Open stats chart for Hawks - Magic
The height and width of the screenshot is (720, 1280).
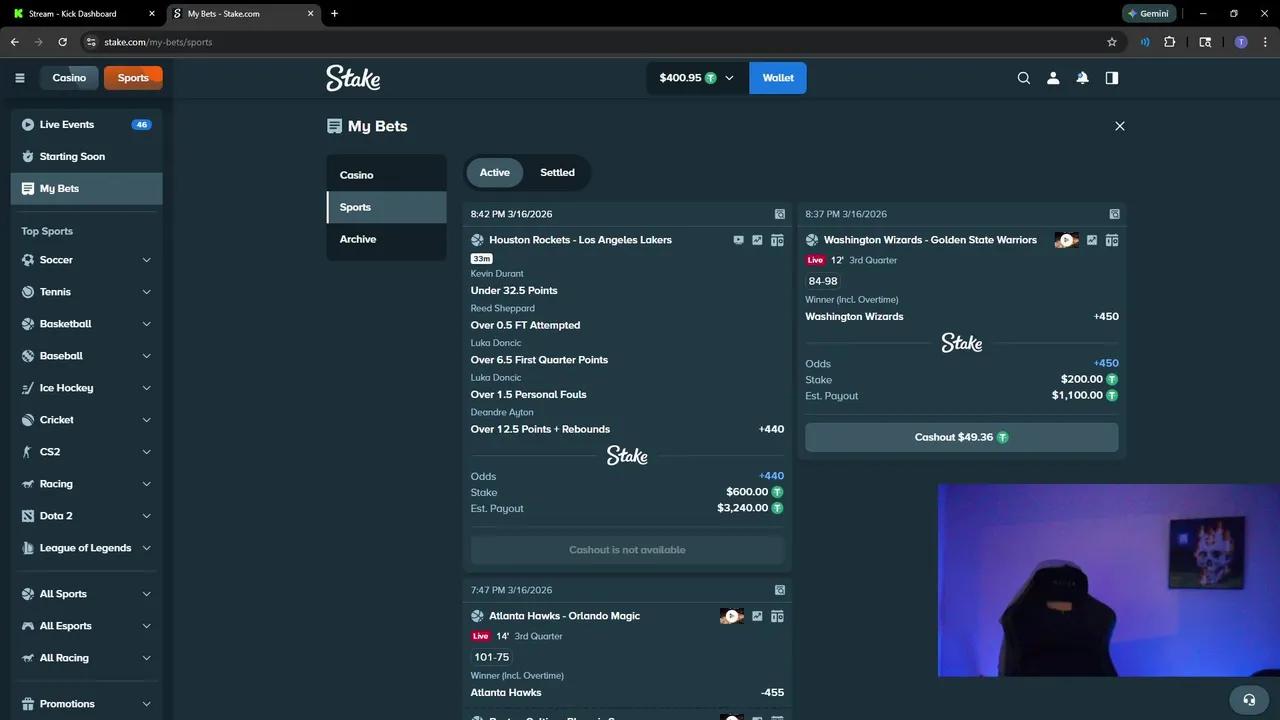tap(757, 616)
